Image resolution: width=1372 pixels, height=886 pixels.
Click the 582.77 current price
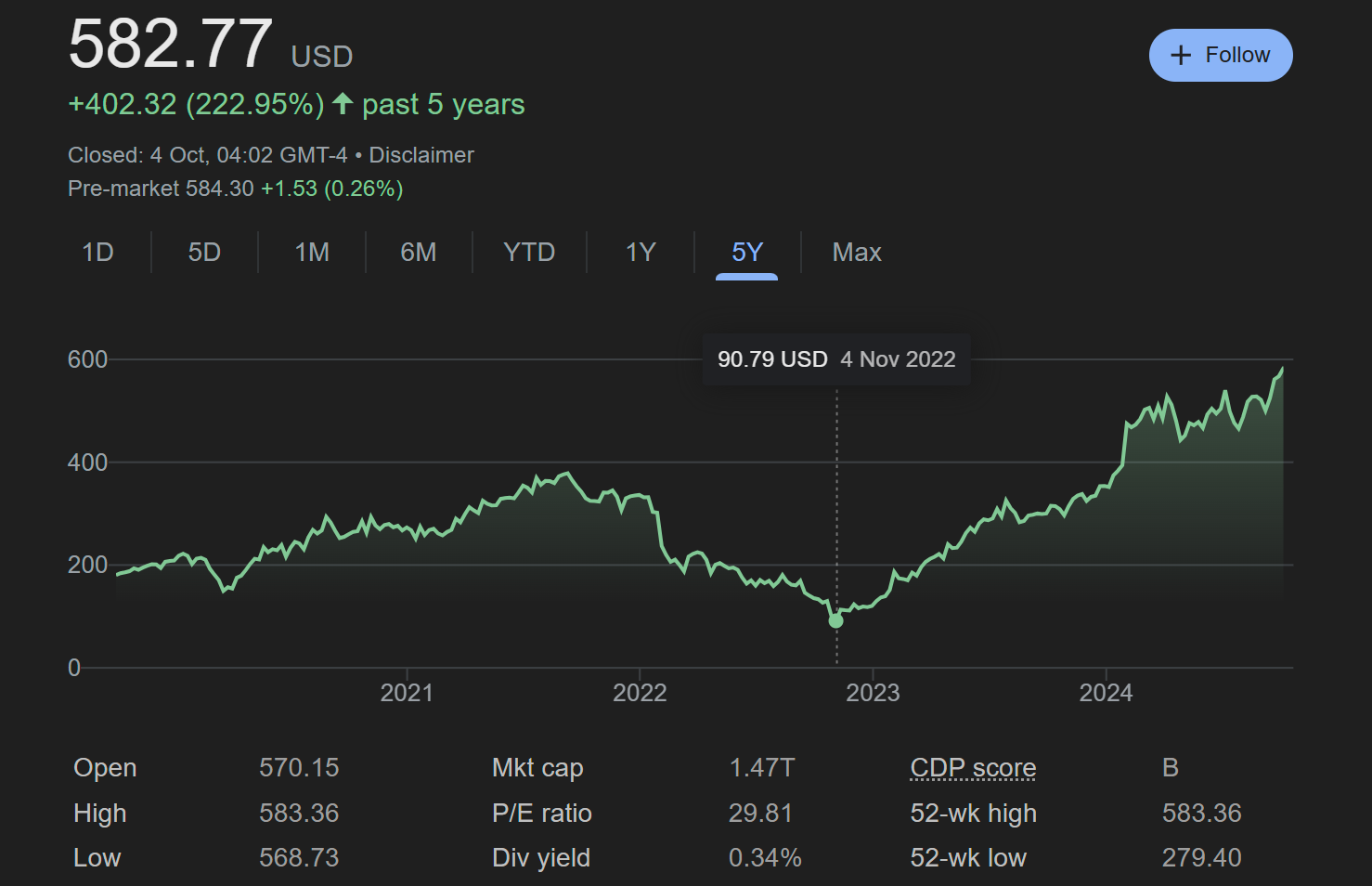(171, 45)
